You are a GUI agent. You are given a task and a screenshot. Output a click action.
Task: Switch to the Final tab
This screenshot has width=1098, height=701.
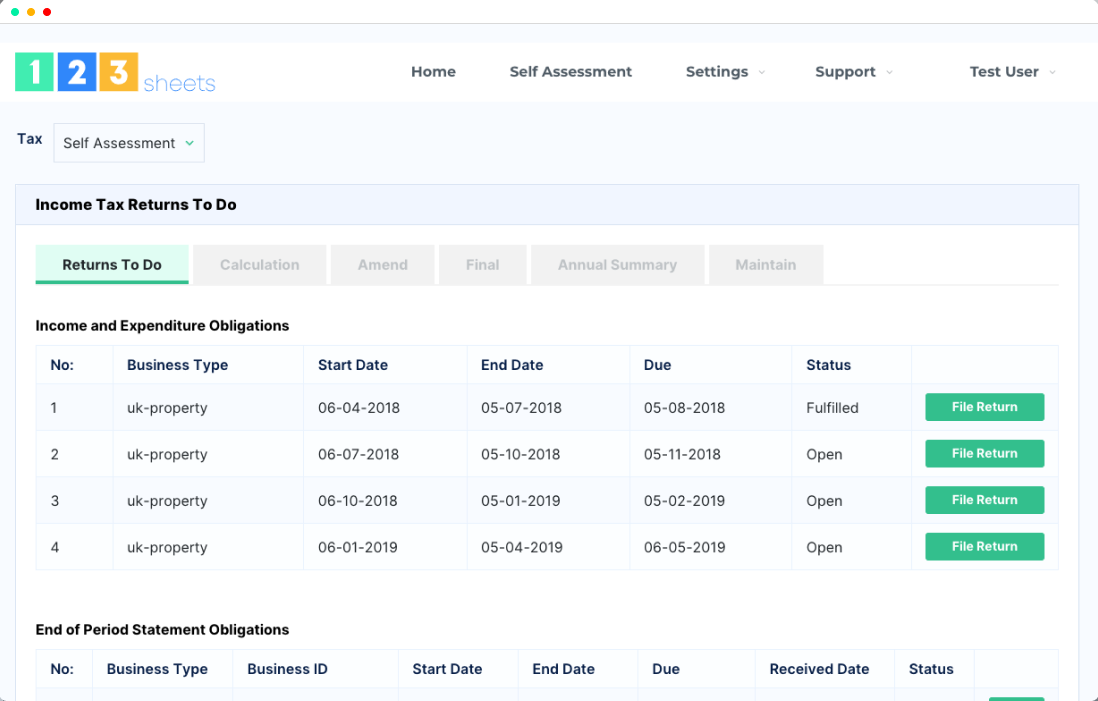[482, 264]
